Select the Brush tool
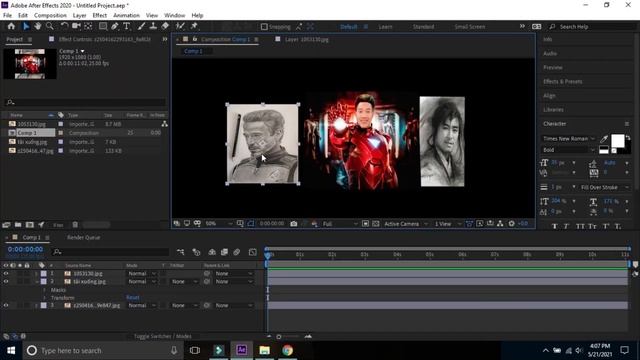 (141, 26)
